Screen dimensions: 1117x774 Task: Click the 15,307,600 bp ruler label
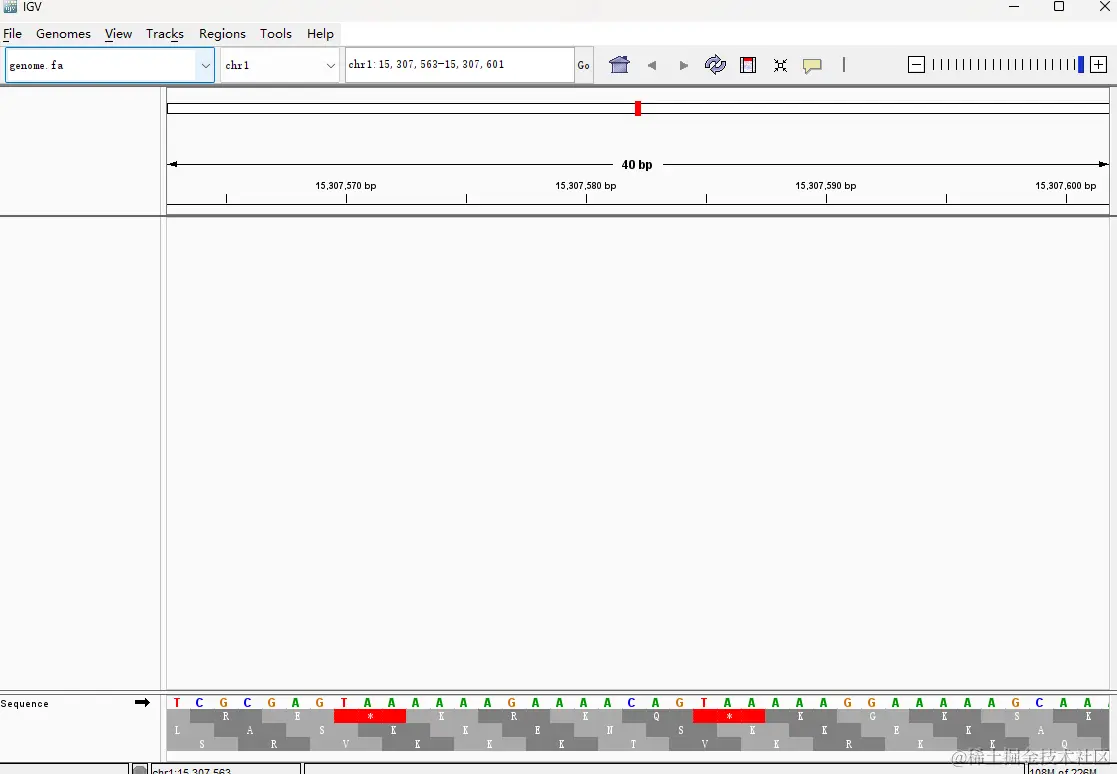pos(1066,186)
